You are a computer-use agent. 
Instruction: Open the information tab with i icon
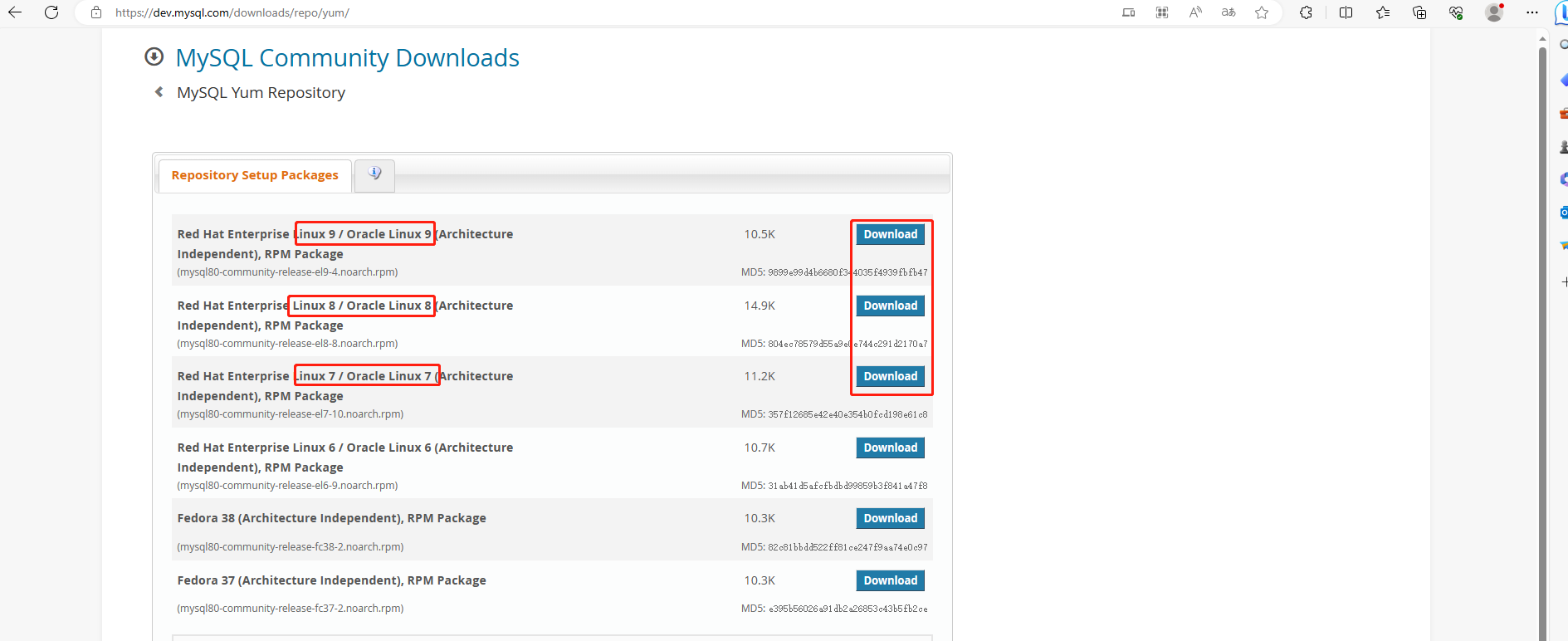[374, 174]
